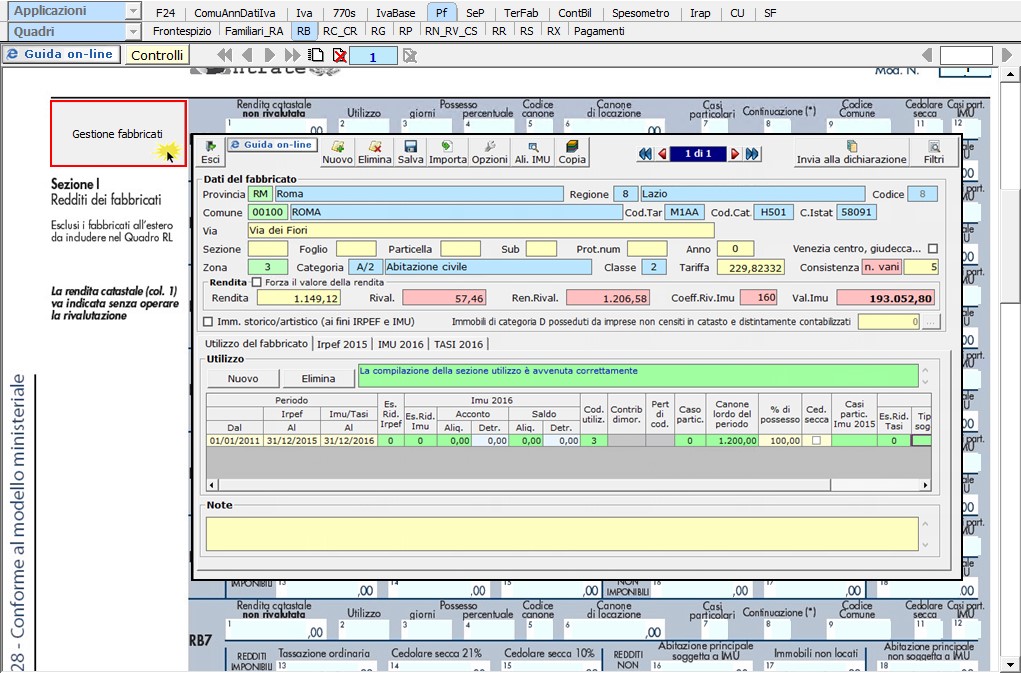Expand the Quadri dropdown
Image resolution: width=1021 pixels, height=673 pixels.
[x=133, y=31]
